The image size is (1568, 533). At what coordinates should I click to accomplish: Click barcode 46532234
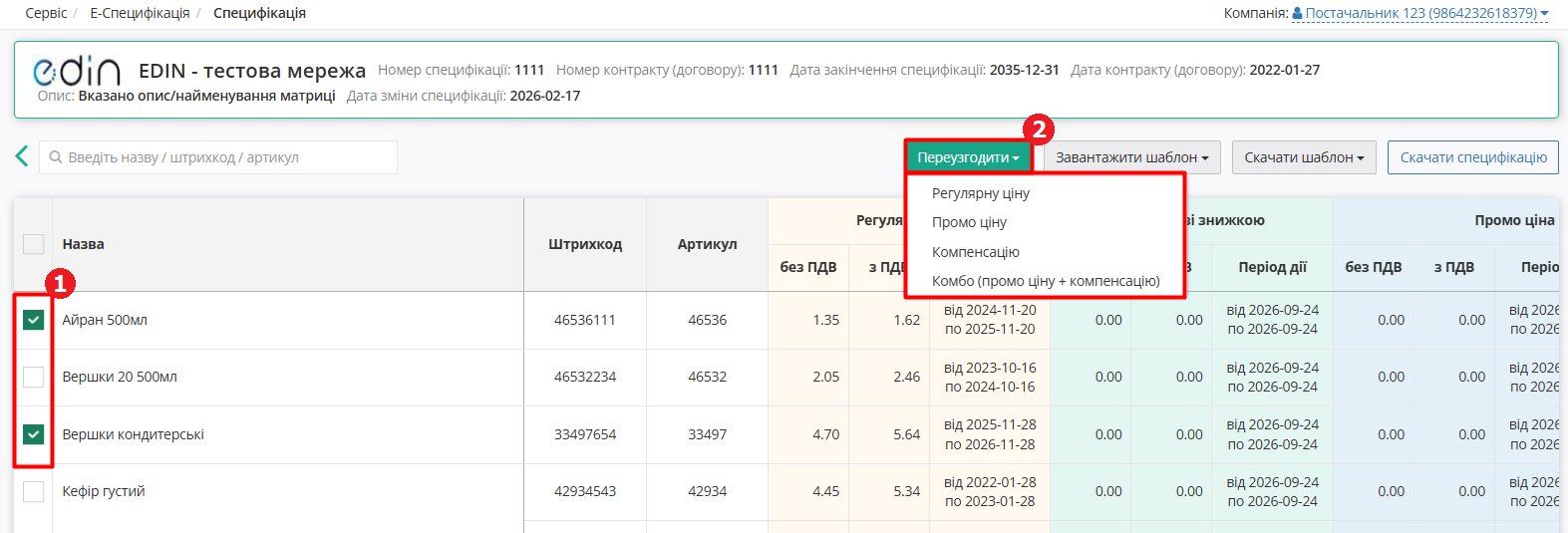click(x=585, y=377)
